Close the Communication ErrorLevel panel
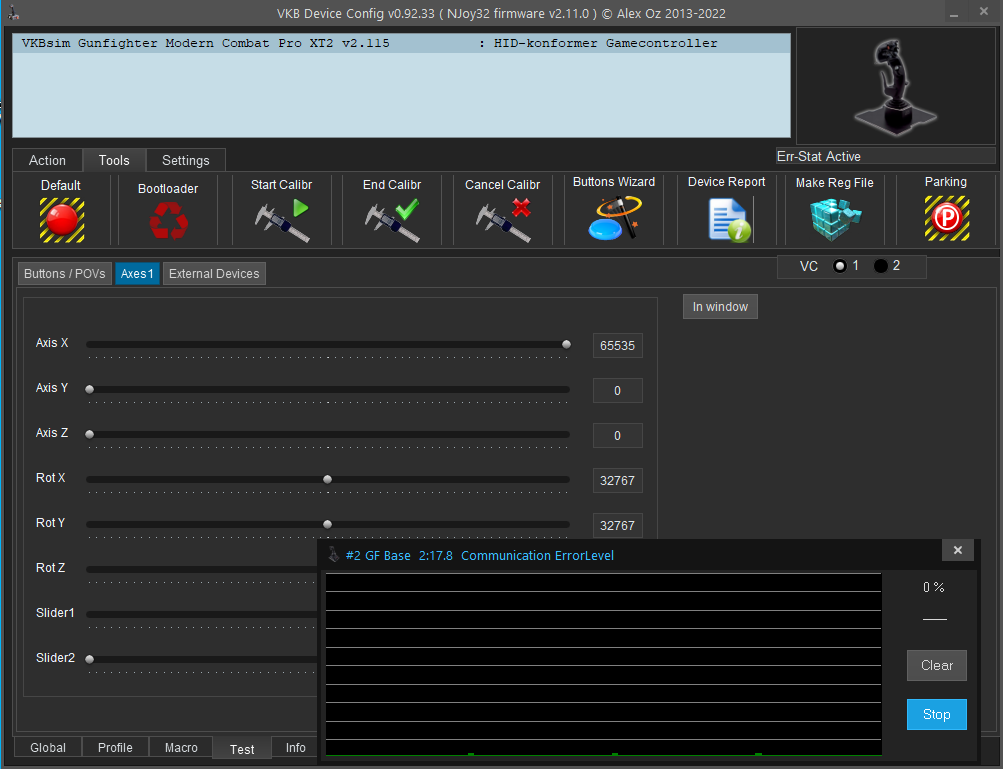Image resolution: width=1003 pixels, height=769 pixels. (x=958, y=550)
